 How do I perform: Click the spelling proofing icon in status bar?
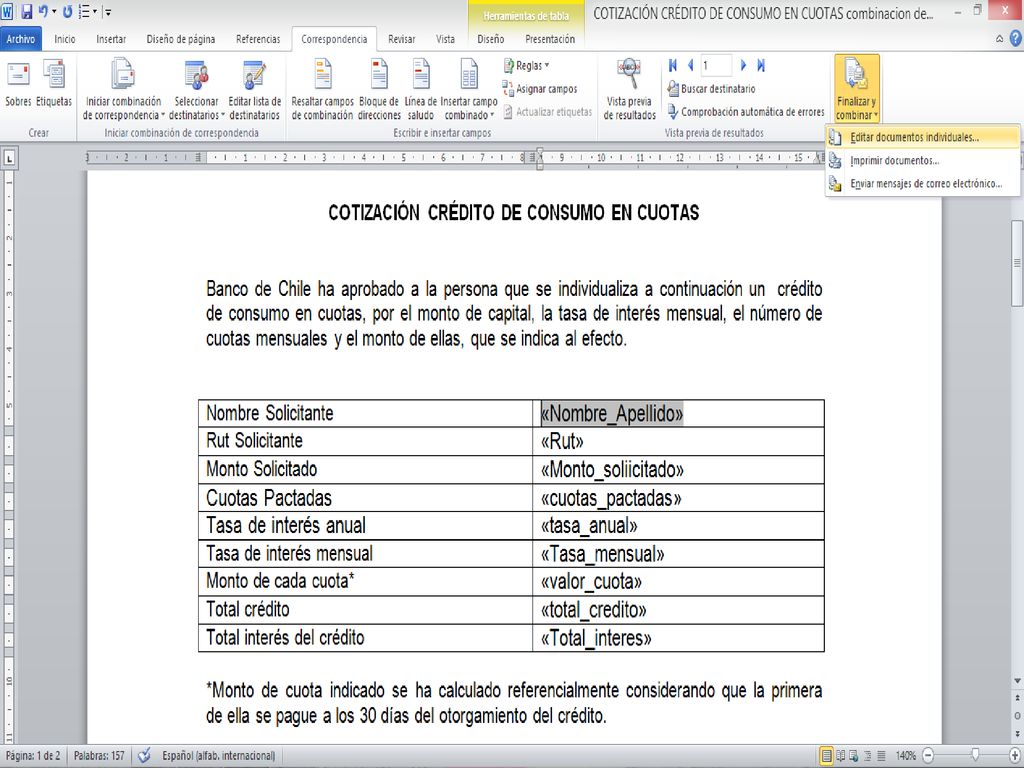tap(144, 756)
